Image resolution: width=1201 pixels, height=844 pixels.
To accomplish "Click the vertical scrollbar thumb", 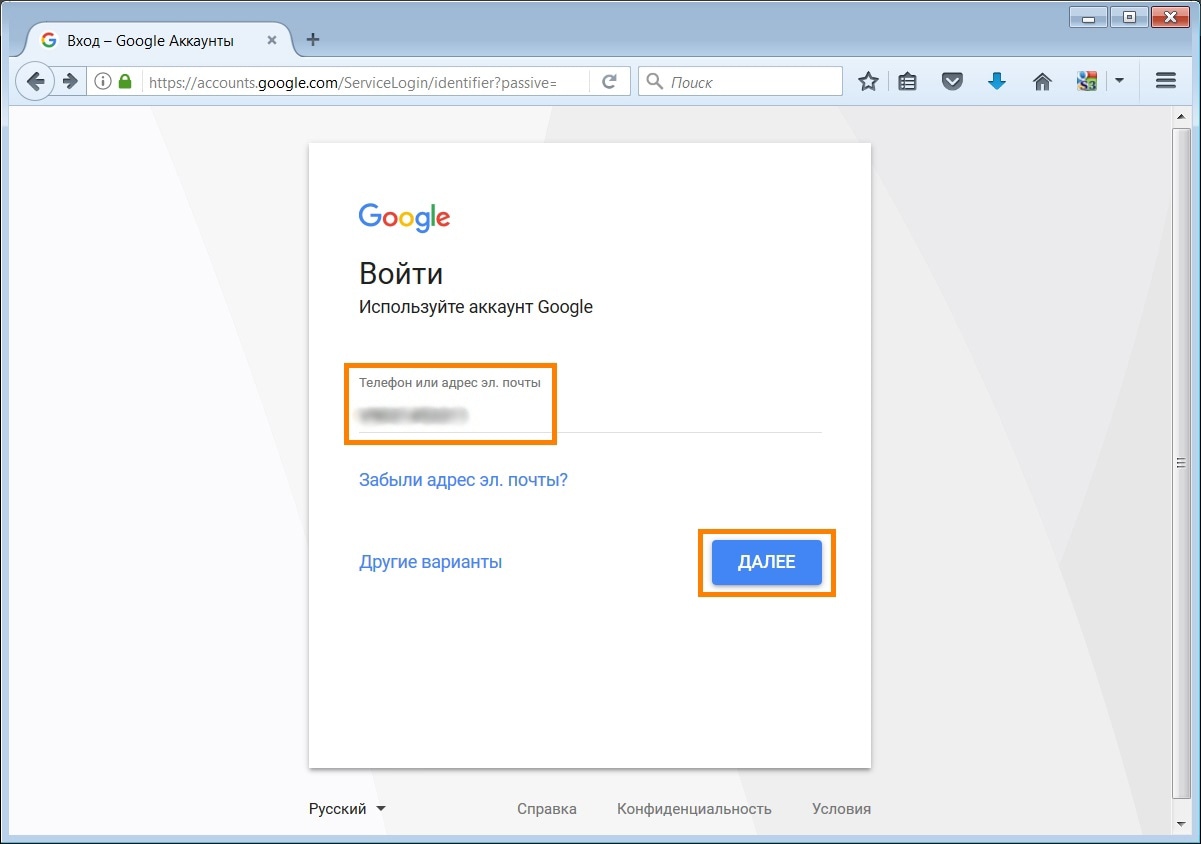I will 1181,462.
